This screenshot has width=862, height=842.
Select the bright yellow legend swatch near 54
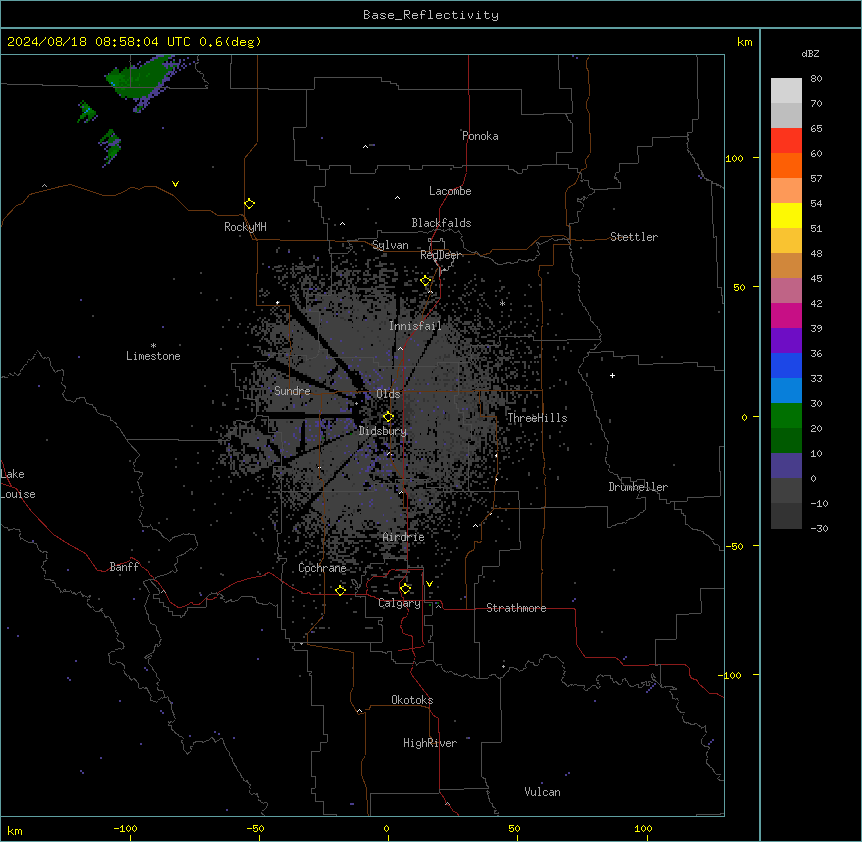point(786,215)
